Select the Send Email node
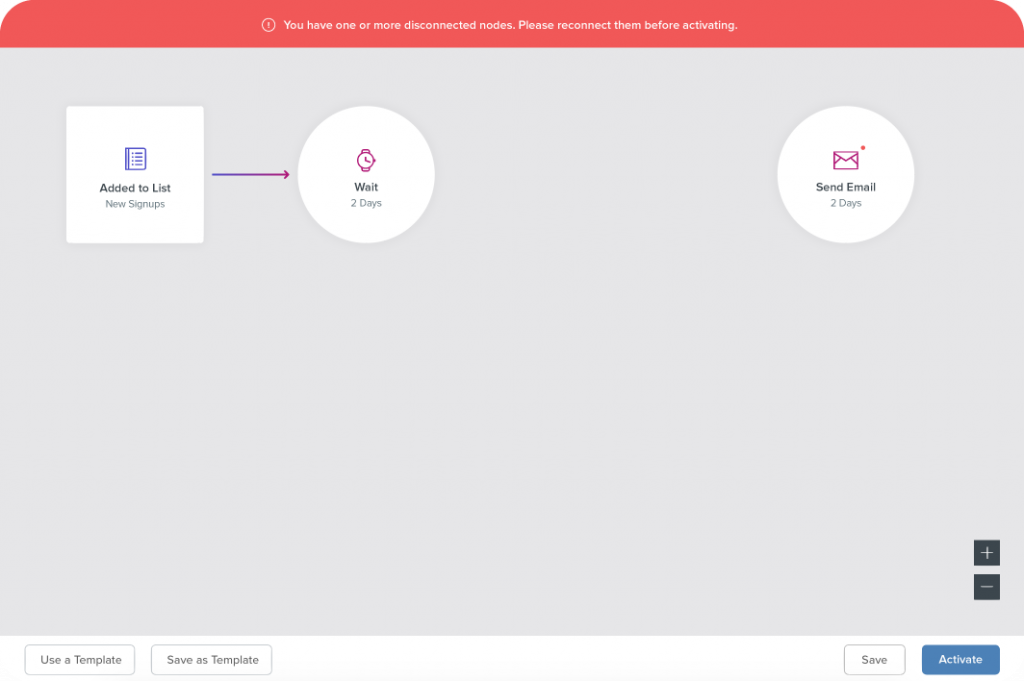1024x681 pixels. click(846, 174)
